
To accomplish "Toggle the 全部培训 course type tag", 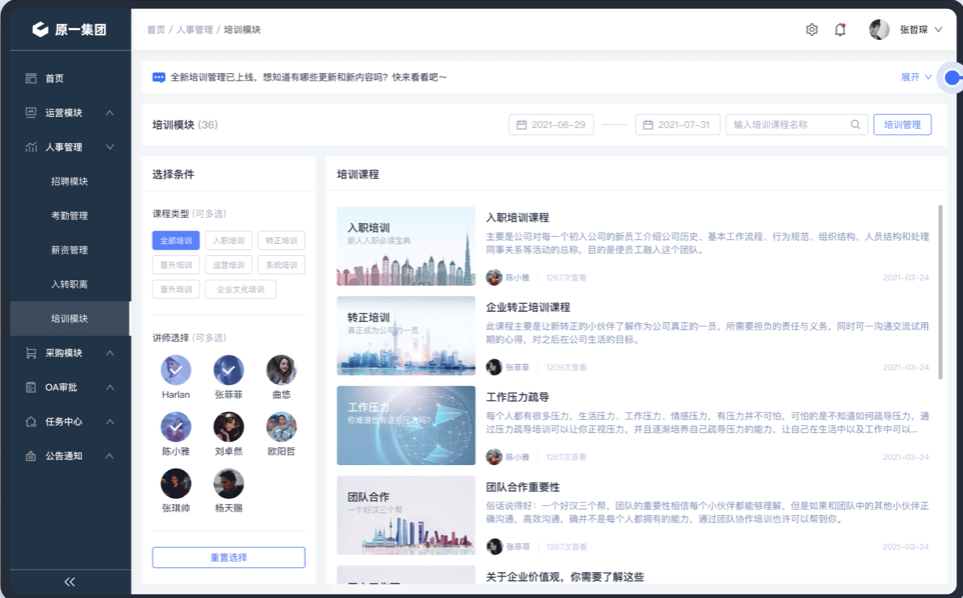I will pyautogui.click(x=176, y=240).
